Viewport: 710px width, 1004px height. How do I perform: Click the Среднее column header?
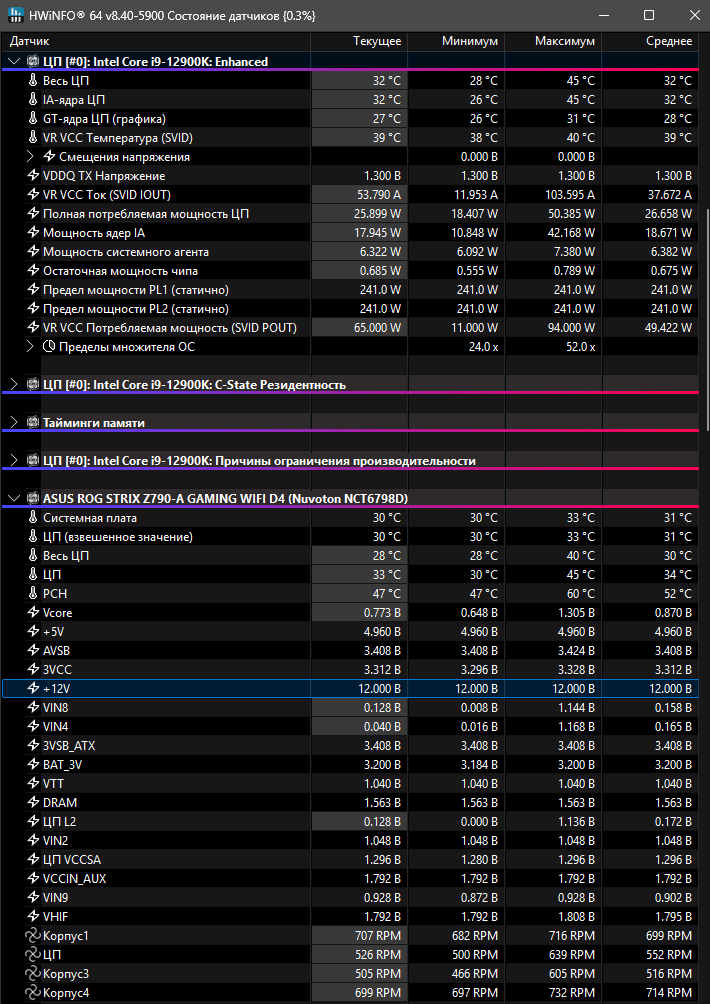tap(650, 42)
